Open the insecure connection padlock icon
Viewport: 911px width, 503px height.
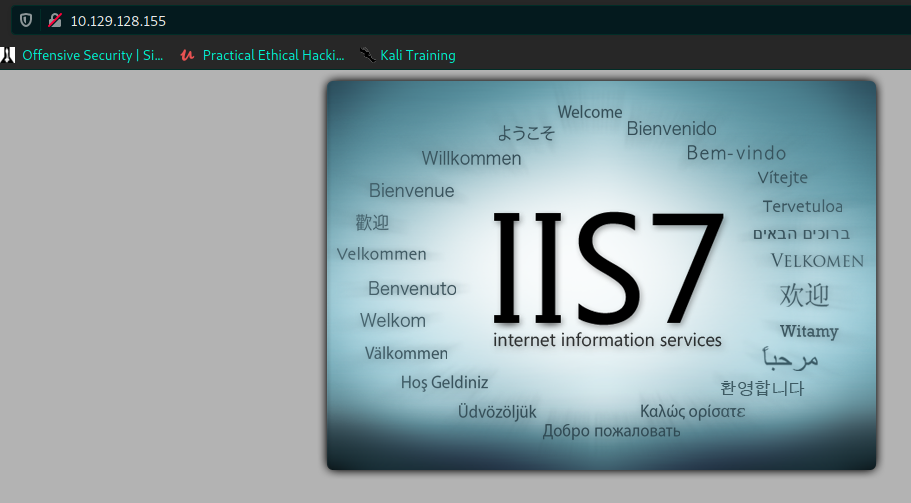click(55, 21)
